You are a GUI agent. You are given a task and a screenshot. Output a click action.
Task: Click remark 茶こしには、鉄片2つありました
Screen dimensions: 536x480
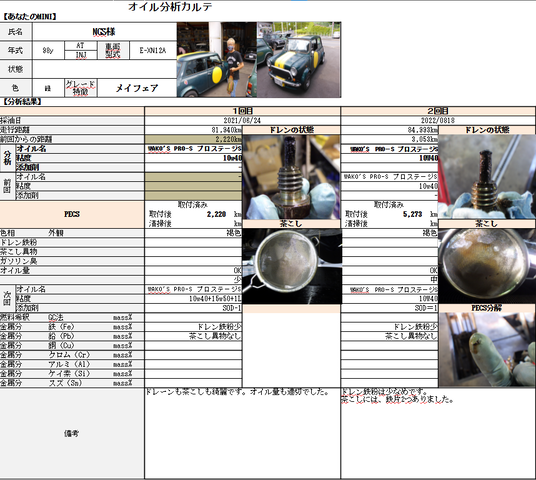pos(397,399)
